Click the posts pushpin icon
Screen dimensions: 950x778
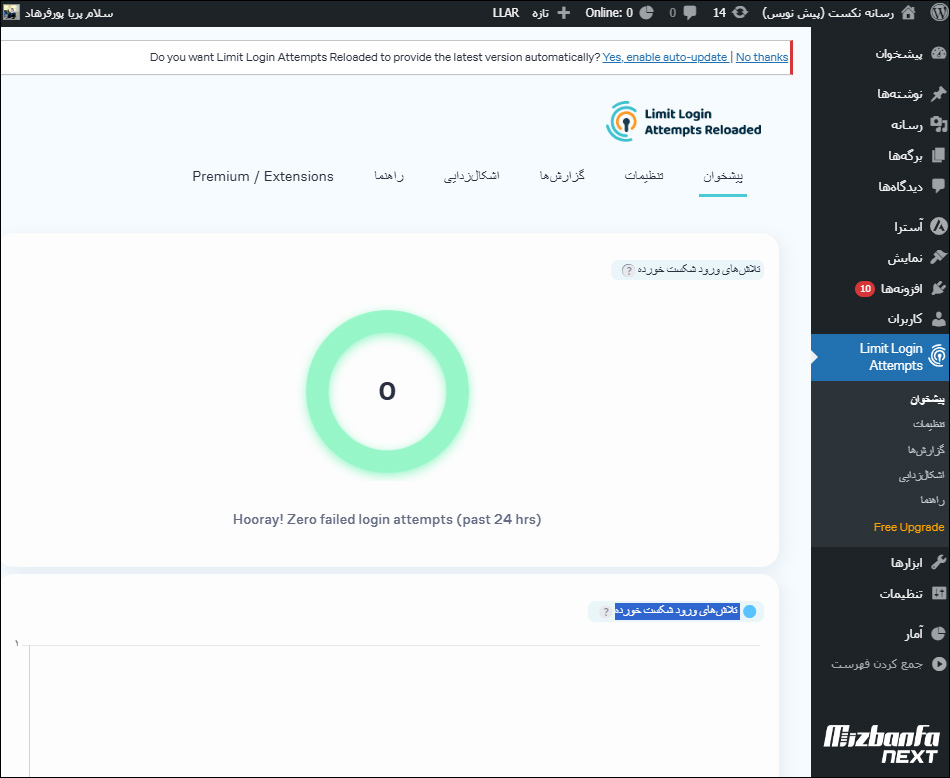[938, 93]
